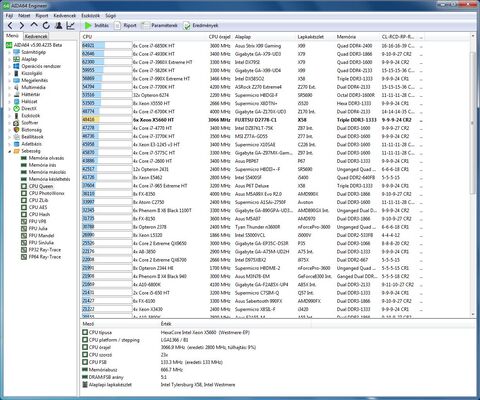The height and width of the screenshot is (400, 480).
Task: Click the refresh toolbar icon
Action: click(x=46, y=25)
